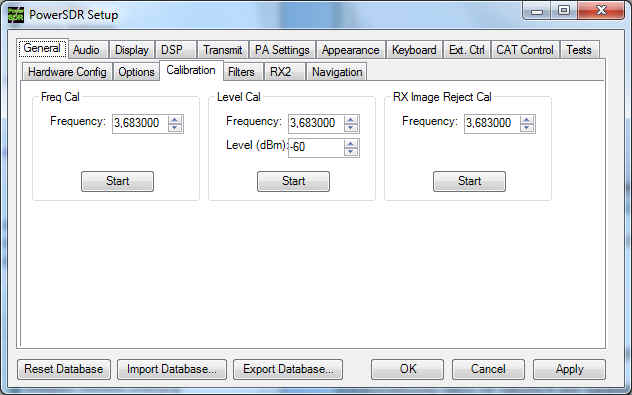632x395 pixels.
Task: Open the Filters sub-tab
Action: click(x=241, y=72)
